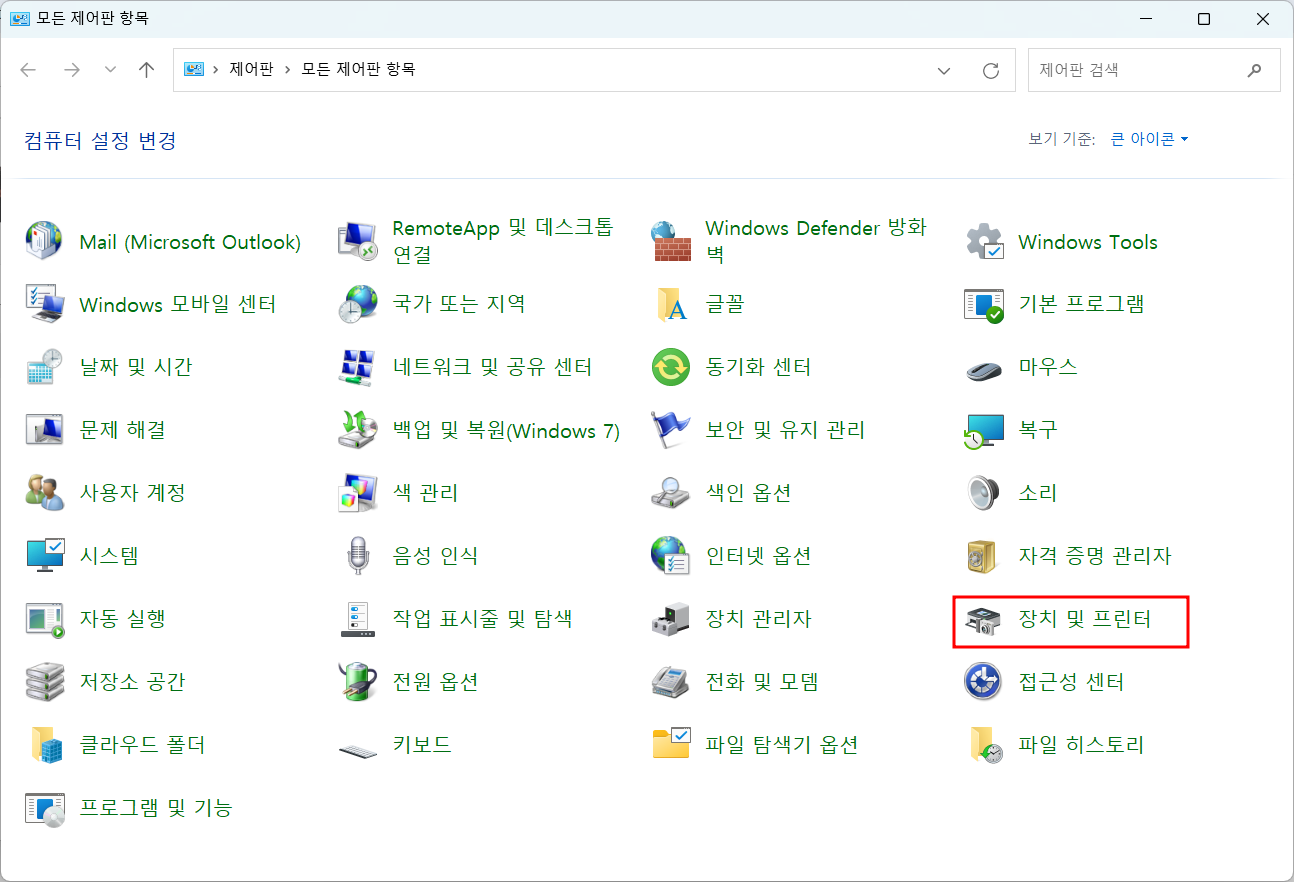Click the 색 관리 icon
Screen dimensions: 1294x882
358,493
